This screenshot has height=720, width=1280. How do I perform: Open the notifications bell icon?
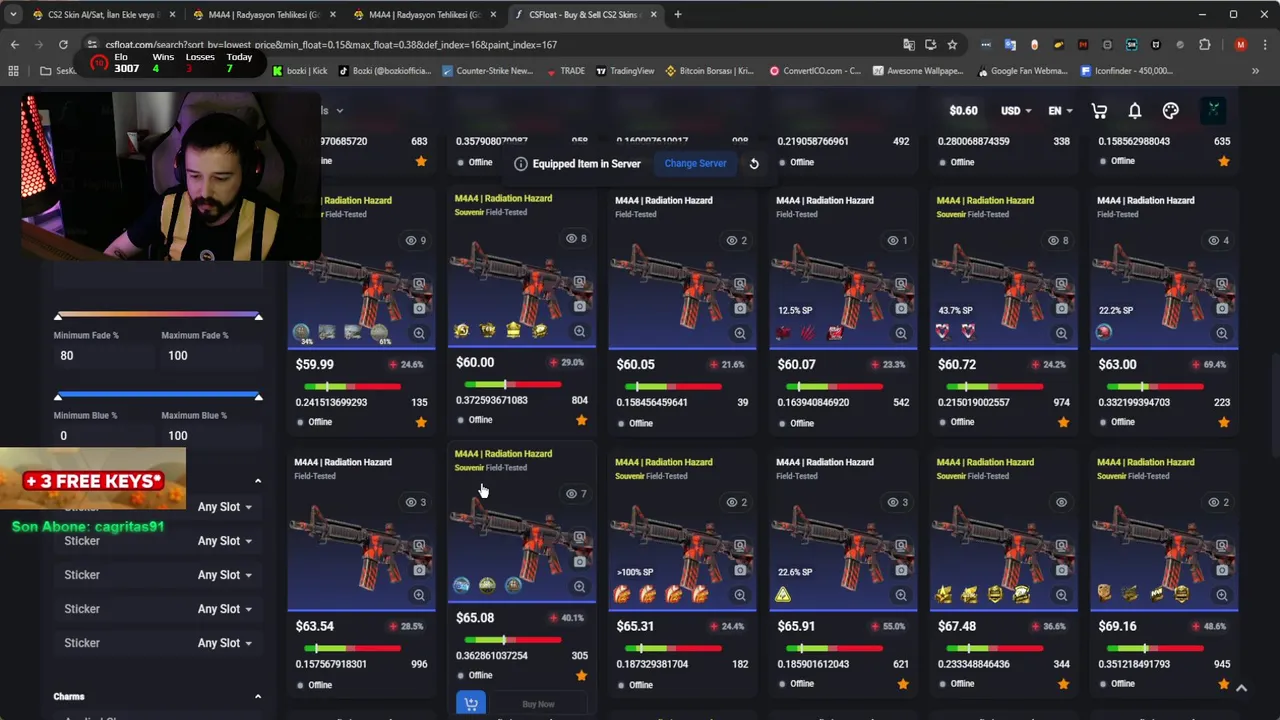[1135, 111]
